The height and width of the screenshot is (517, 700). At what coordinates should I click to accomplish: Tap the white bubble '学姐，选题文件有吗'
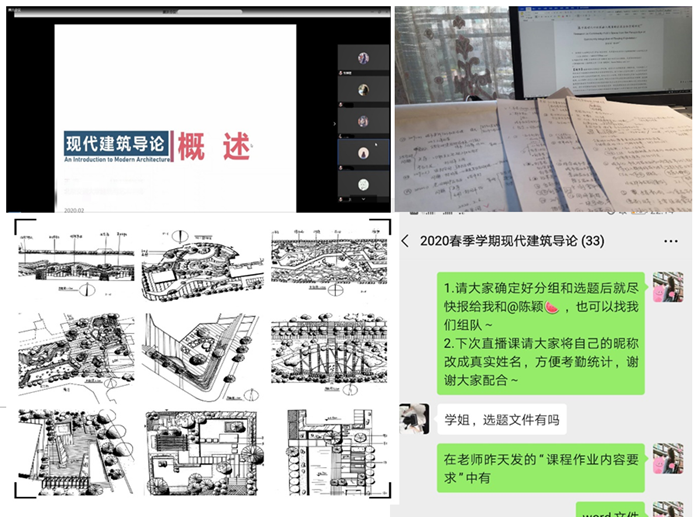tap(502, 420)
